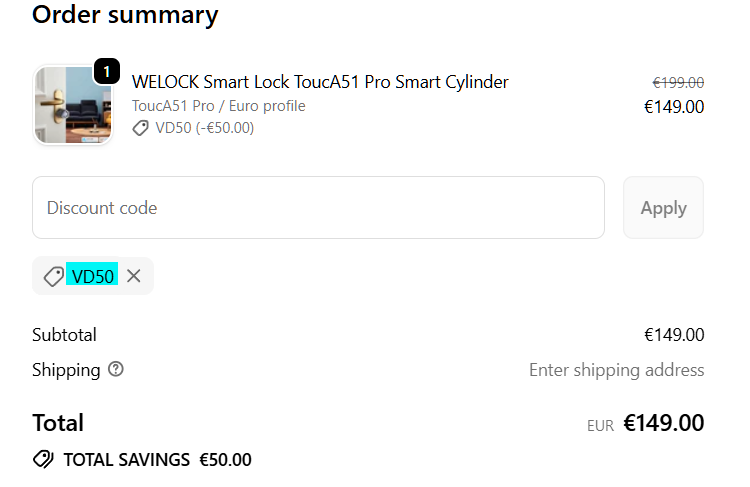Image resolution: width=750 pixels, height=487 pixels.
Task: Click the tag icon in VD50 chip
Action: pos(54,277)
